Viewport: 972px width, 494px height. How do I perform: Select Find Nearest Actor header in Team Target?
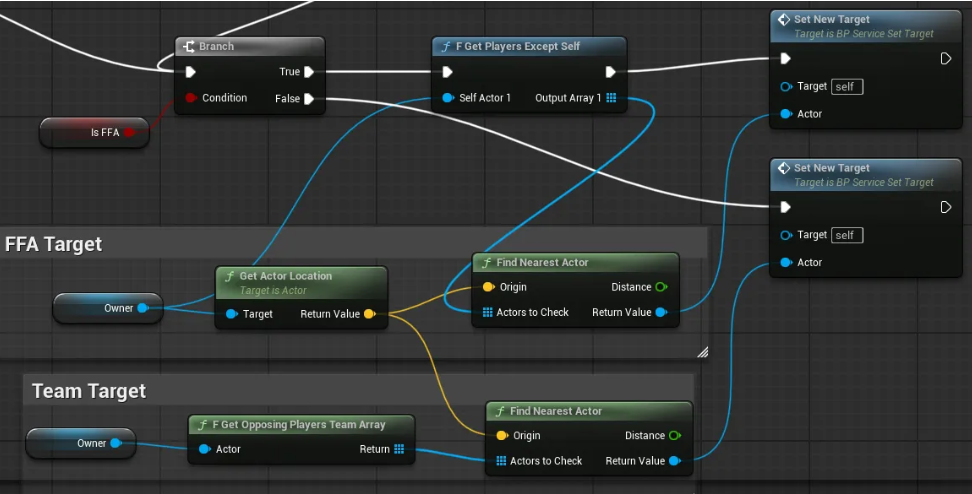coord(589,412)
